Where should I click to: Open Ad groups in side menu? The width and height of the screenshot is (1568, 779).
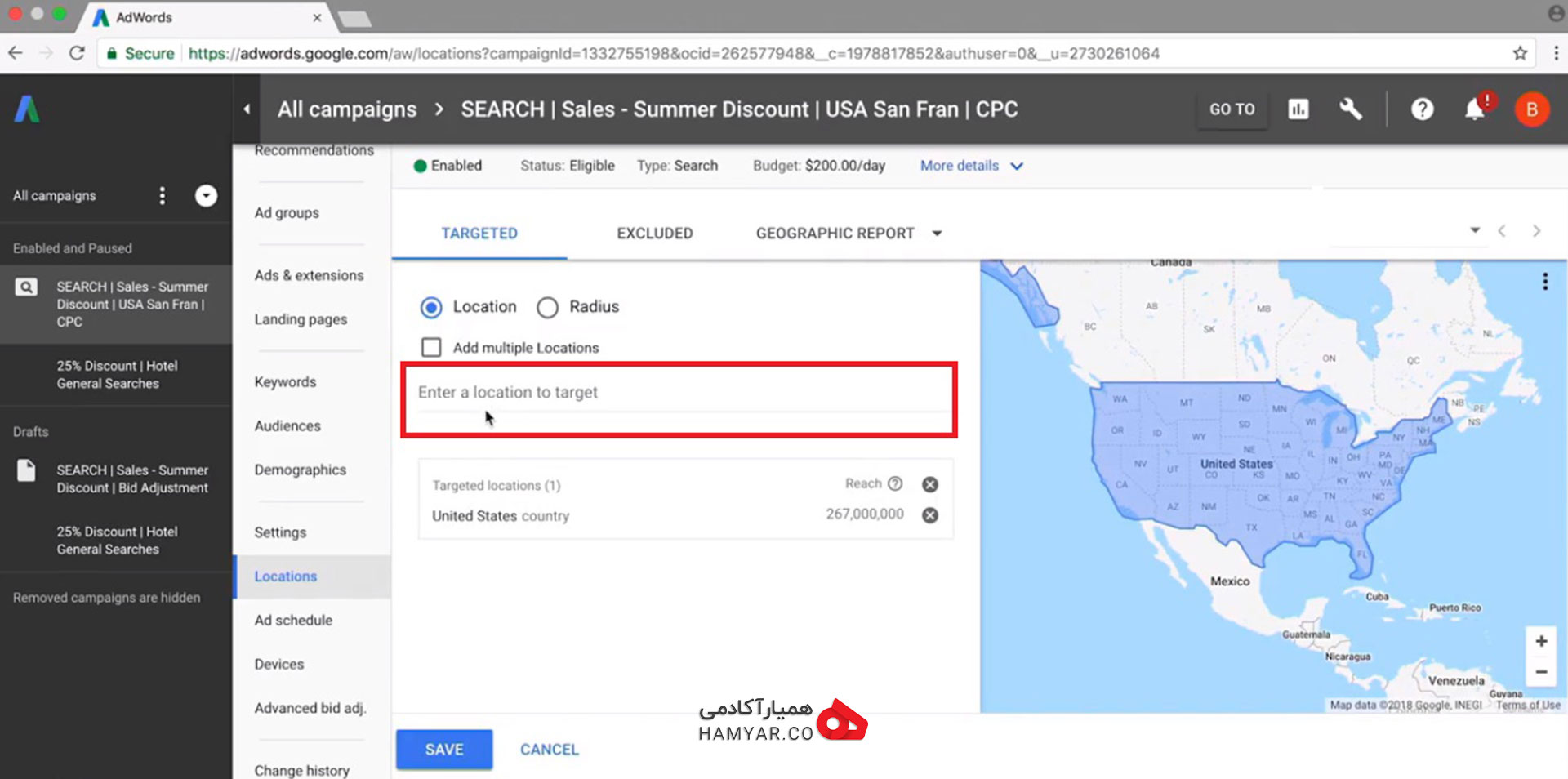287,212
